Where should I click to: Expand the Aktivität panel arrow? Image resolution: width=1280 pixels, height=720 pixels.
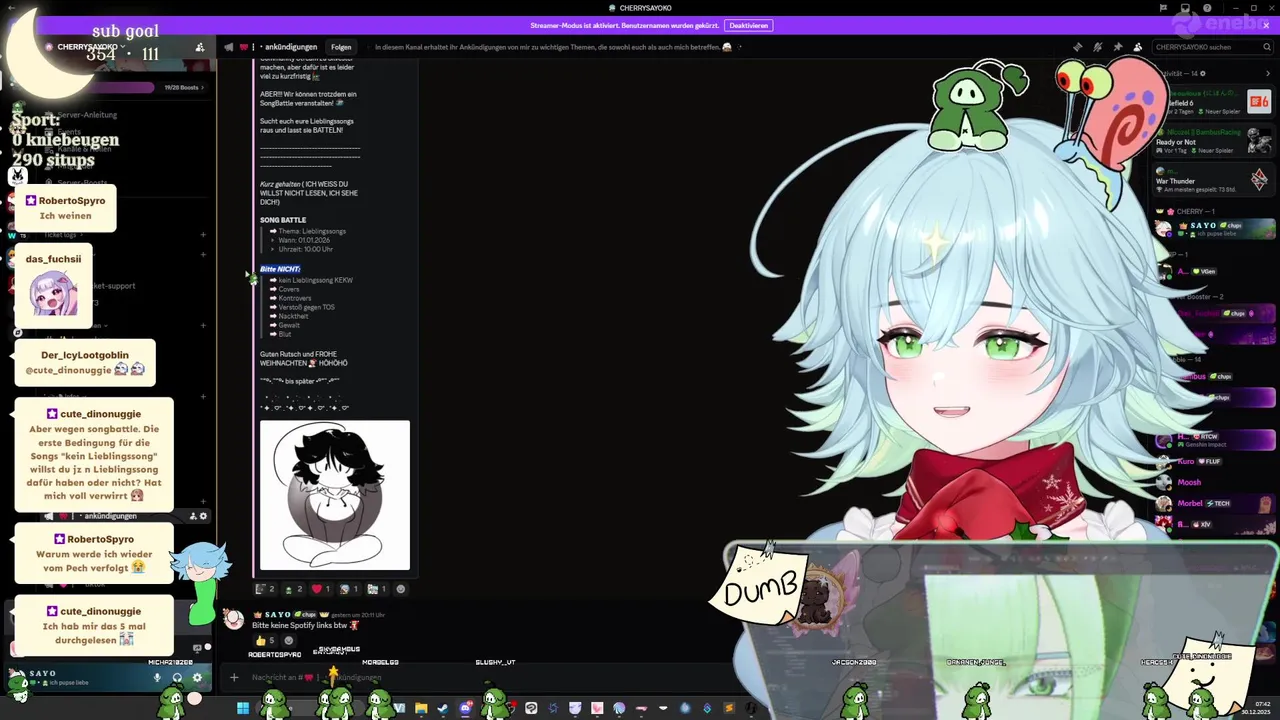(1270, 73)
